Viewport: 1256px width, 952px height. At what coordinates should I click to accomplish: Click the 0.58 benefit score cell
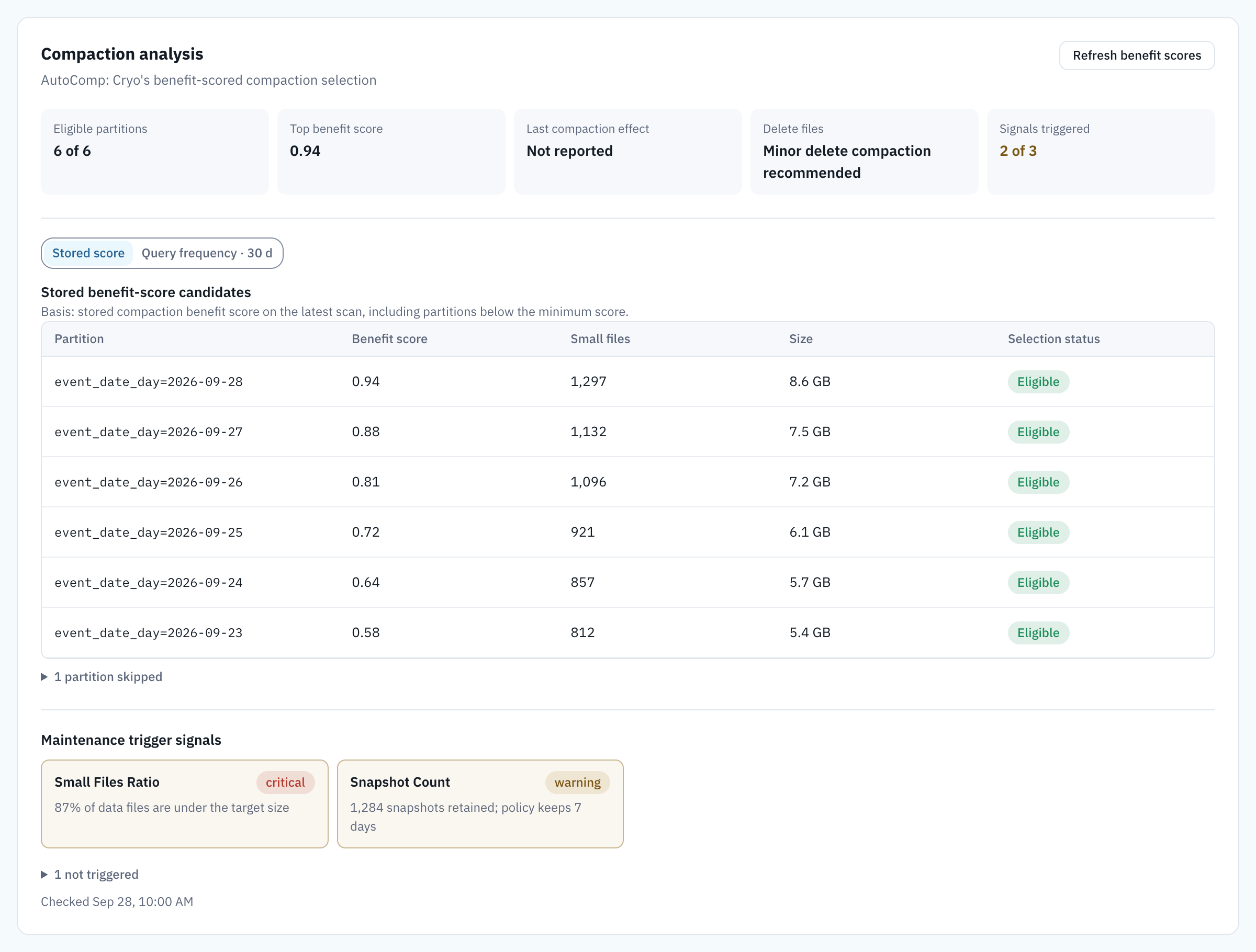[366, 633]
